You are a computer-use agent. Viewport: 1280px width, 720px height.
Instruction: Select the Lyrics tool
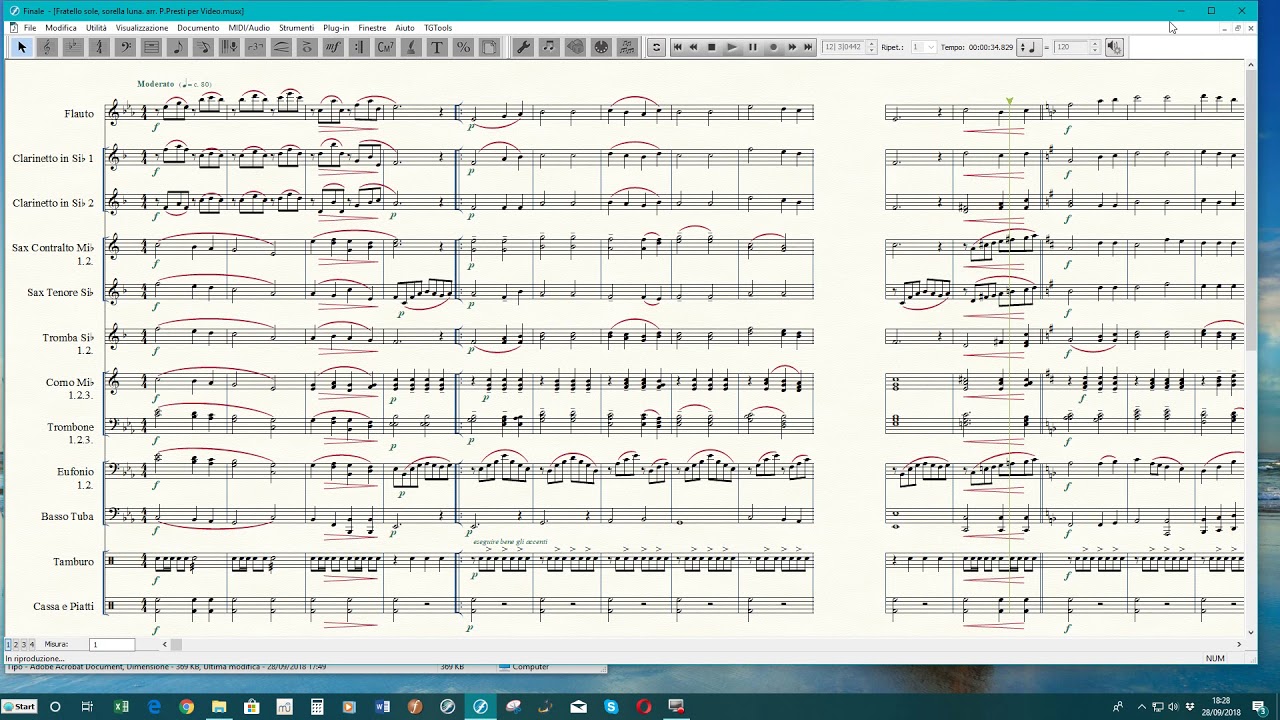[x=411, y=47]
